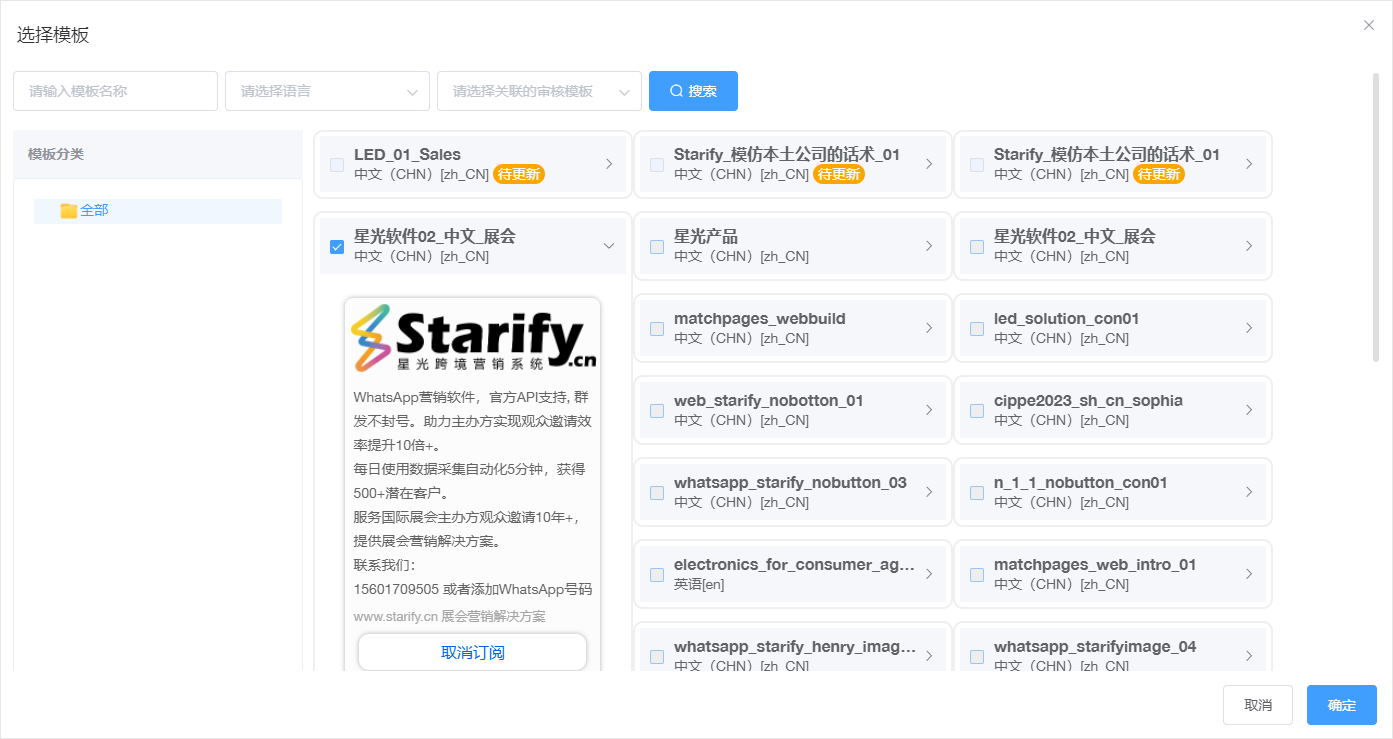Expand cippe2023_sh_cn_sophia chevron
Screen dimensions: 1393x739
coord(1249,410)
